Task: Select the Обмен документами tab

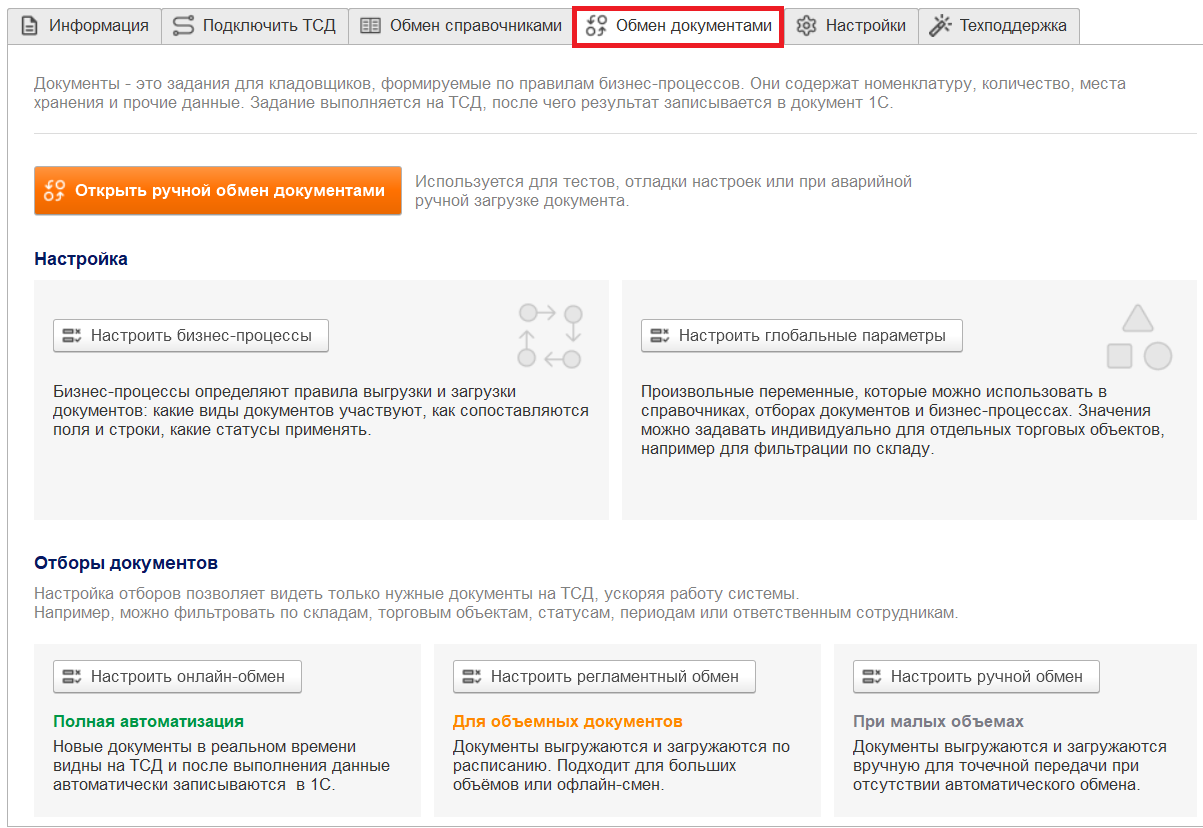Action: 679,27
